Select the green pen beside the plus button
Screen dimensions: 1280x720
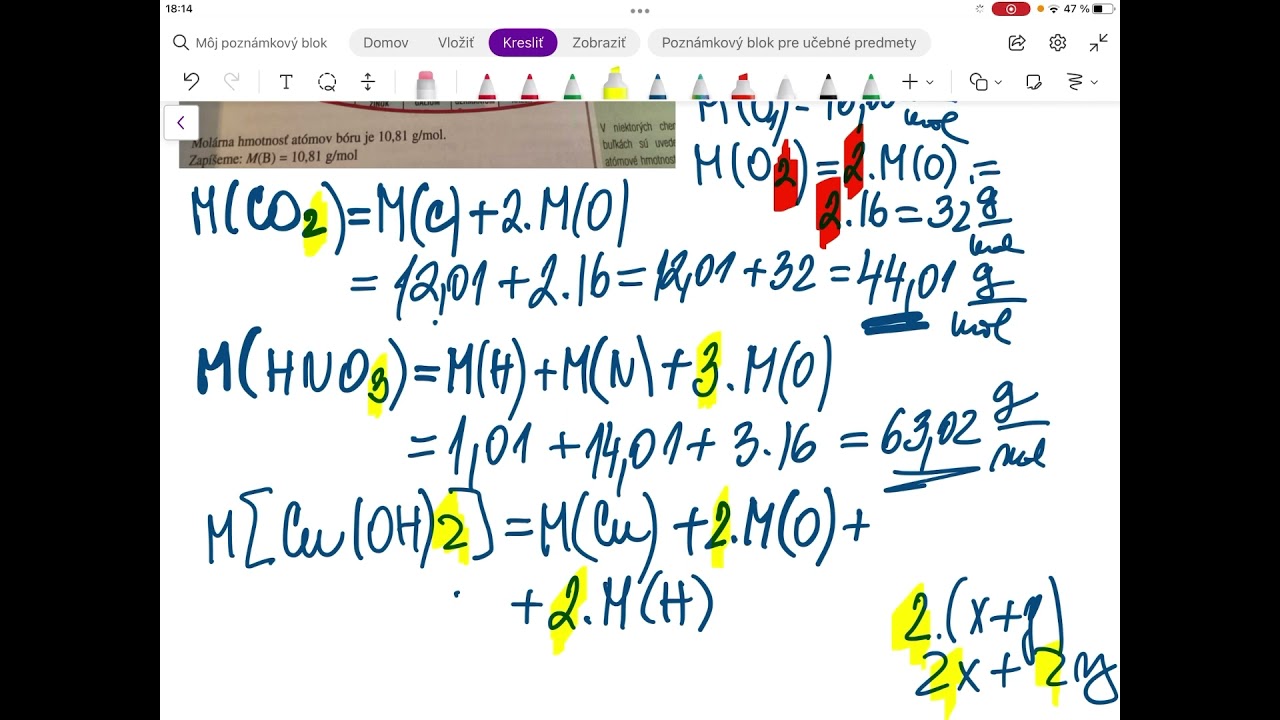point(871,86)
